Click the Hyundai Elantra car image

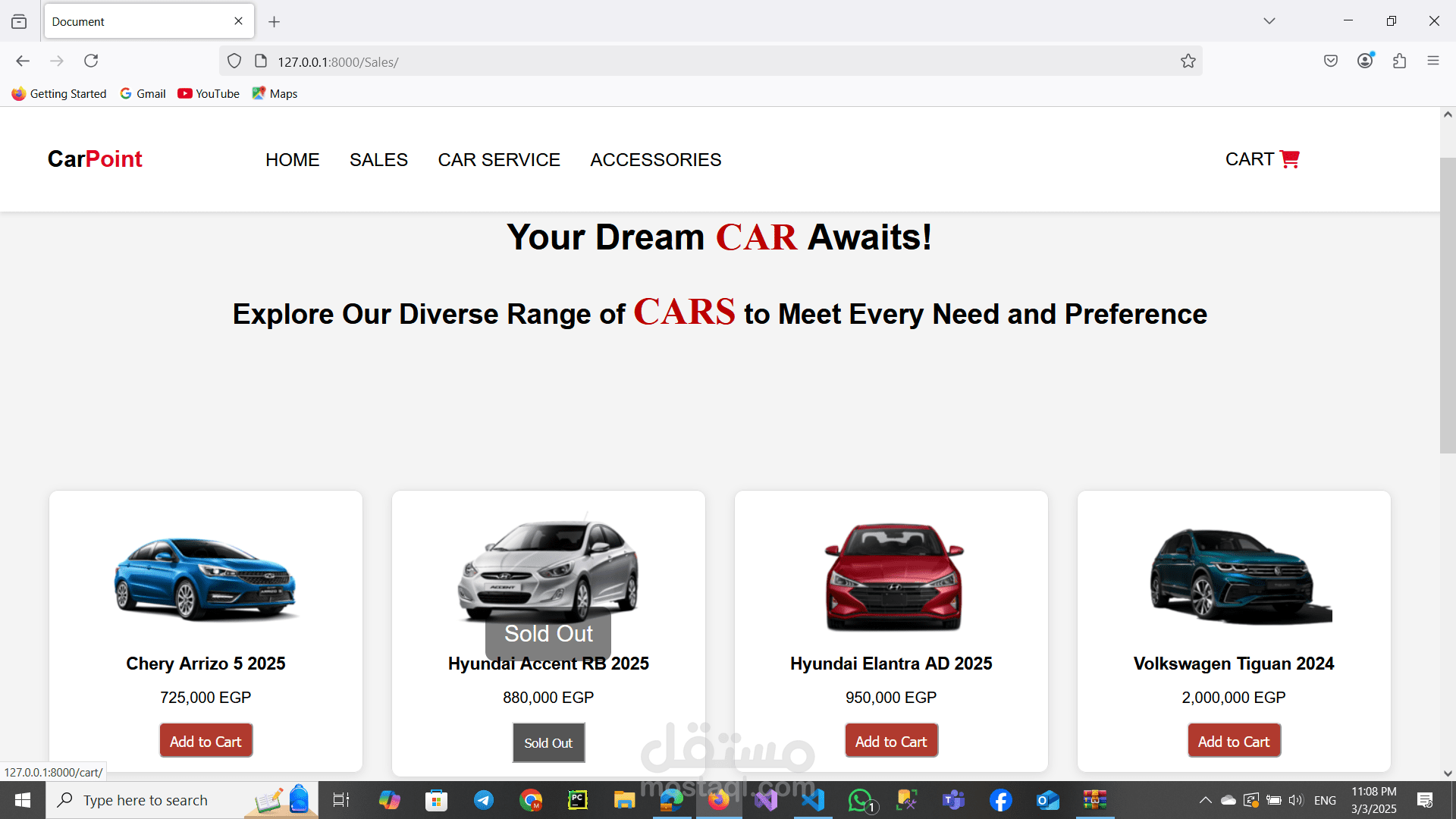tap(893, 576)
